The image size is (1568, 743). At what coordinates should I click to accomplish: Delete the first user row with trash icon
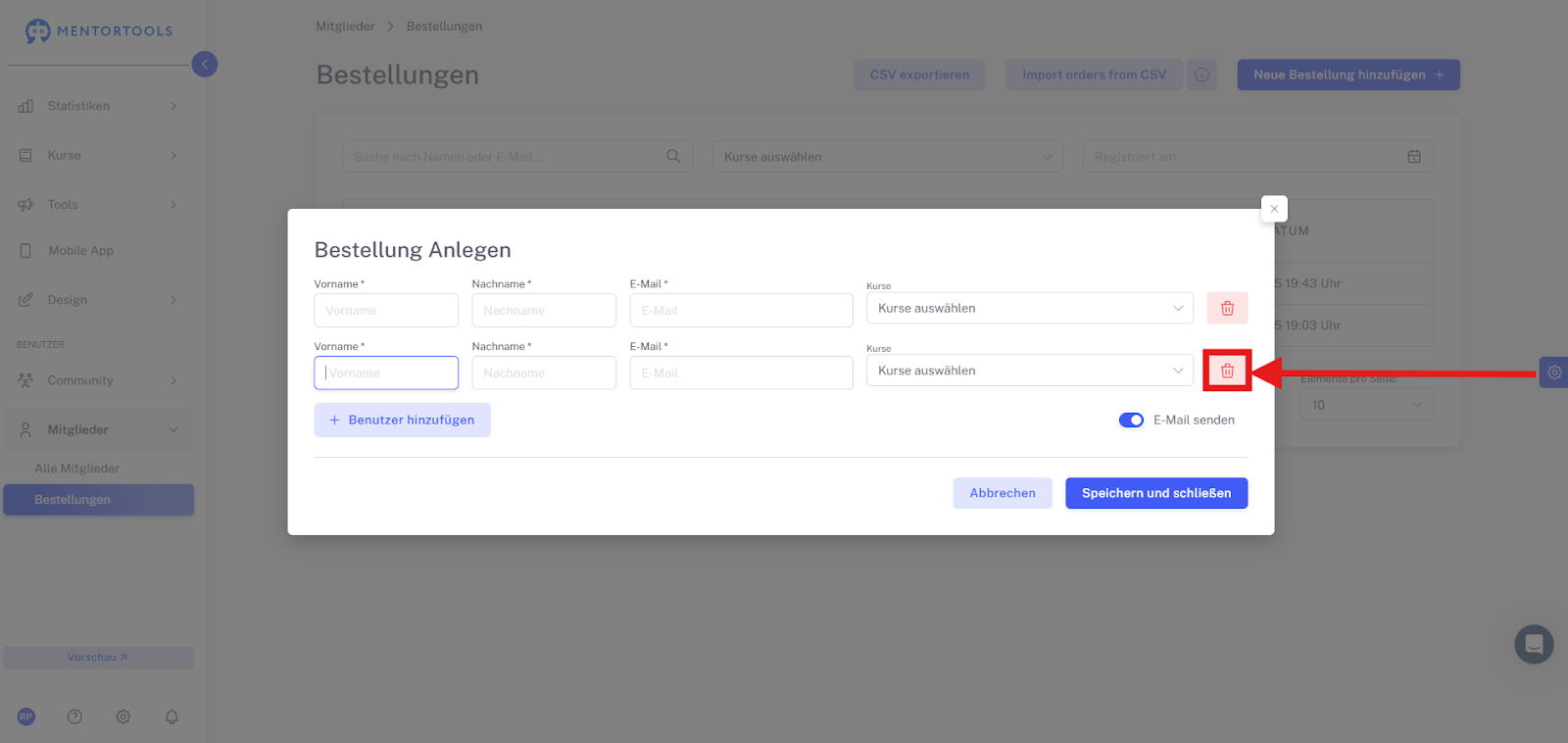pyautogui.click(x=1227, y=308)
